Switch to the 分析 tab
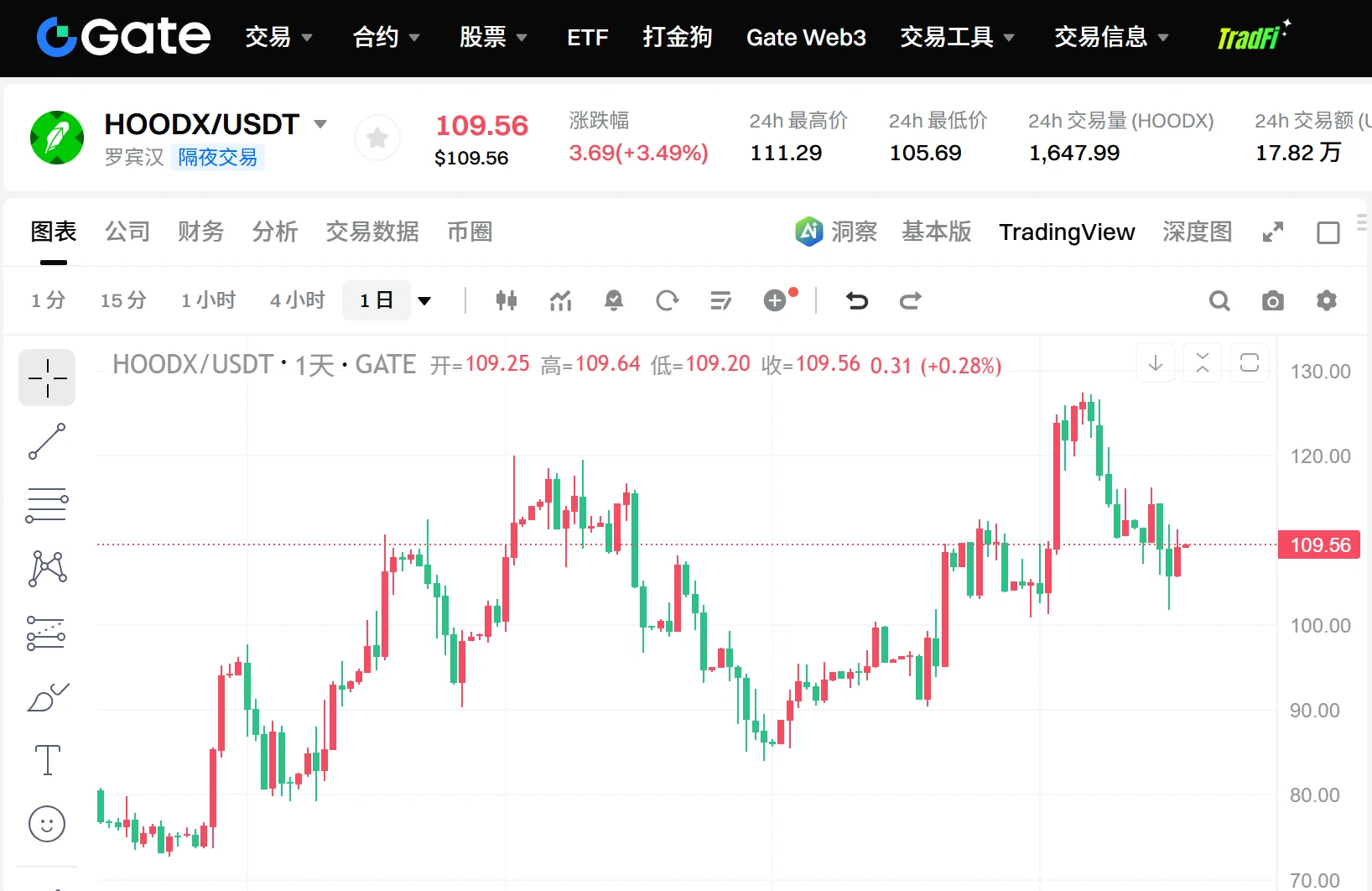This screenshot has height=891, width=1372. (275, 232)
